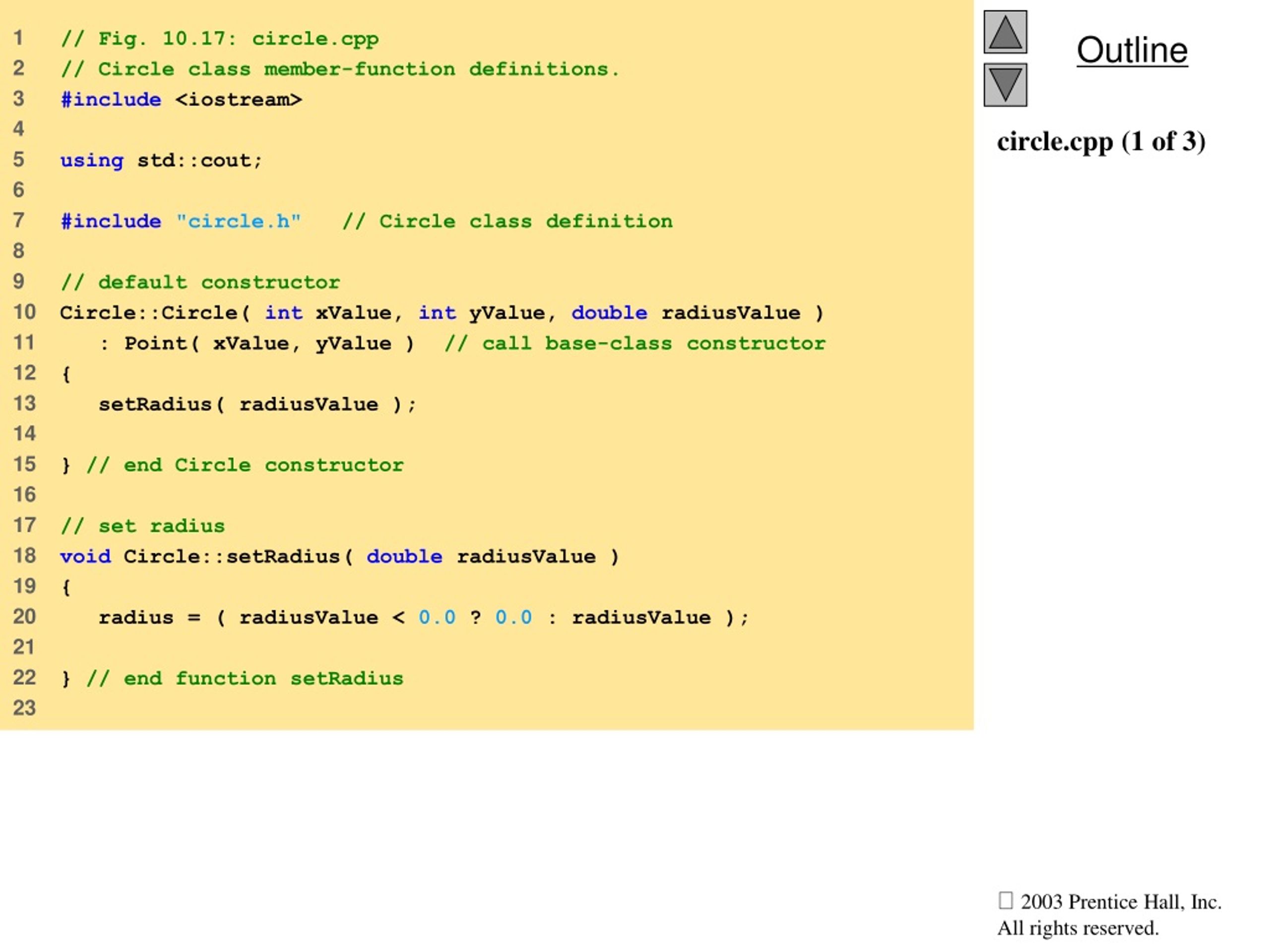Image resolution: width=1270 pixels, height=952 pixels.
Task: Click the '// end function setRadius' comment
Action: [x=245, y=679]
